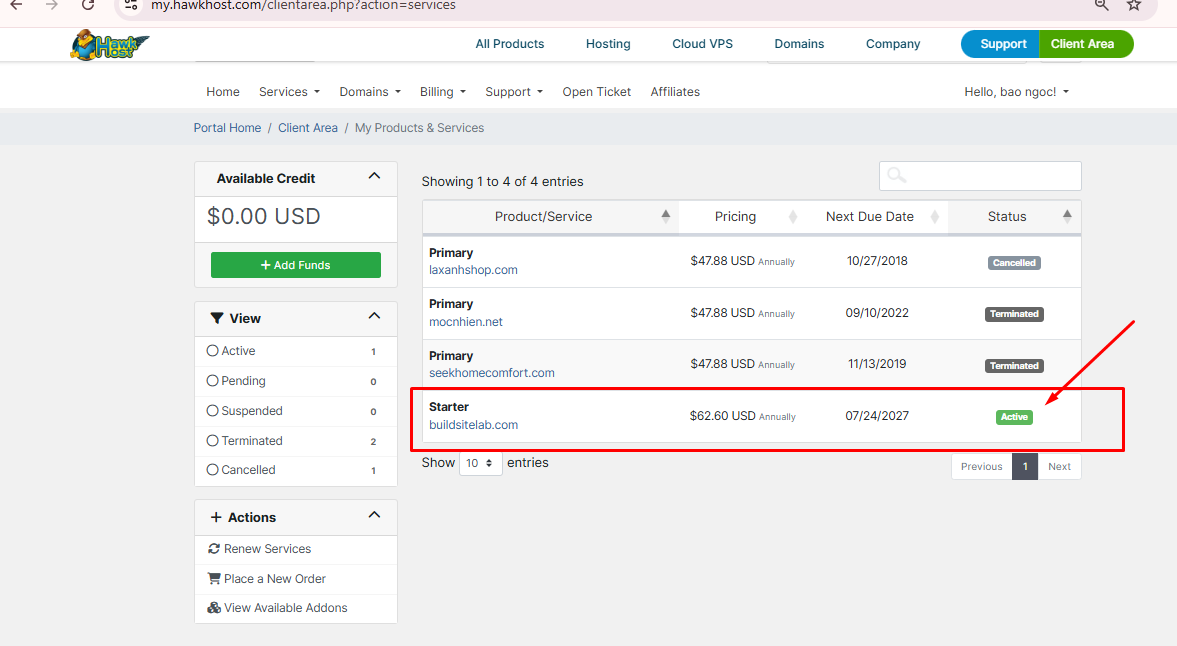This screenshot has height=646, width=1177.
Task: Select the Suspended filter radio button
Action: coord(212,410)
